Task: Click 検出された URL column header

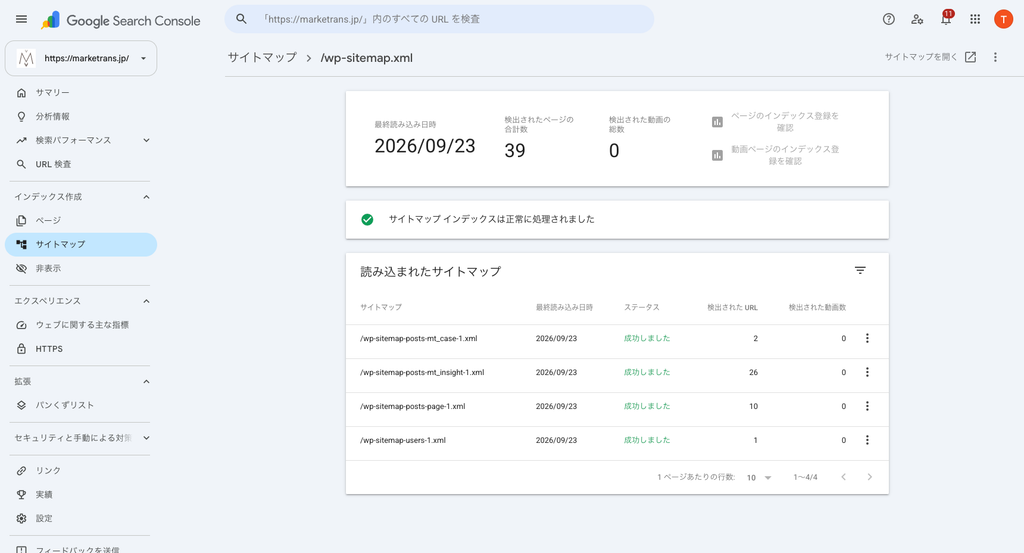Action: pyautogui.click(x=732, y=307)
